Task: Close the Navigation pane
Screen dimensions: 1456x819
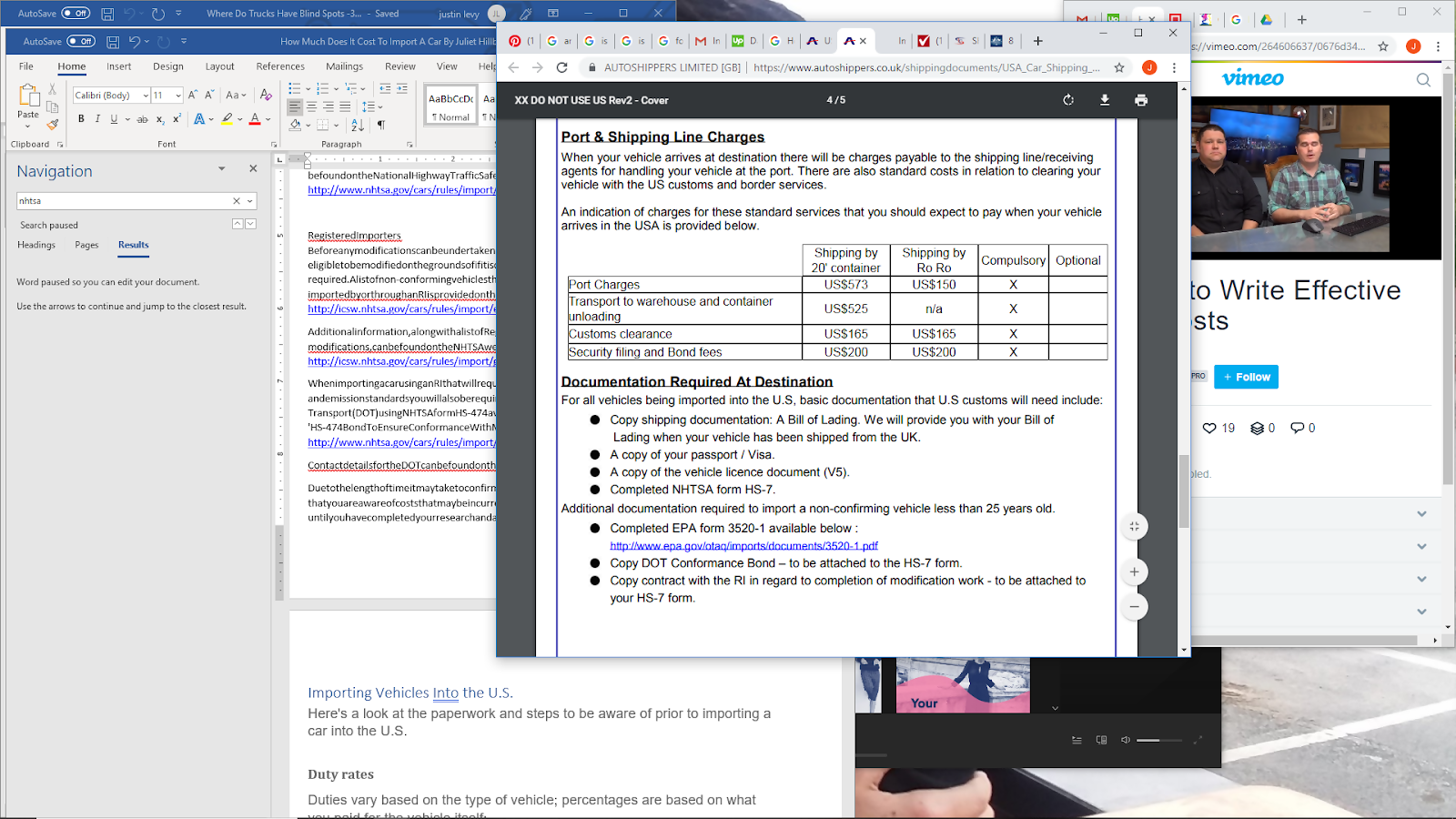Action: [253, 168]
